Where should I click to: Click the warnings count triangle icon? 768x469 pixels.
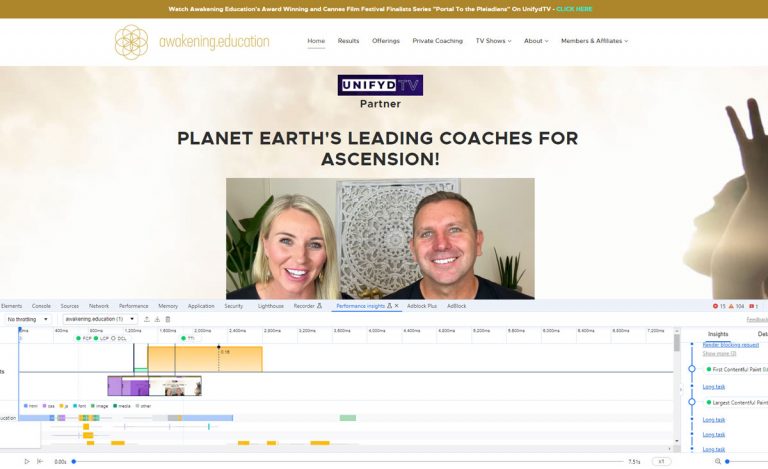coord(731,306)
